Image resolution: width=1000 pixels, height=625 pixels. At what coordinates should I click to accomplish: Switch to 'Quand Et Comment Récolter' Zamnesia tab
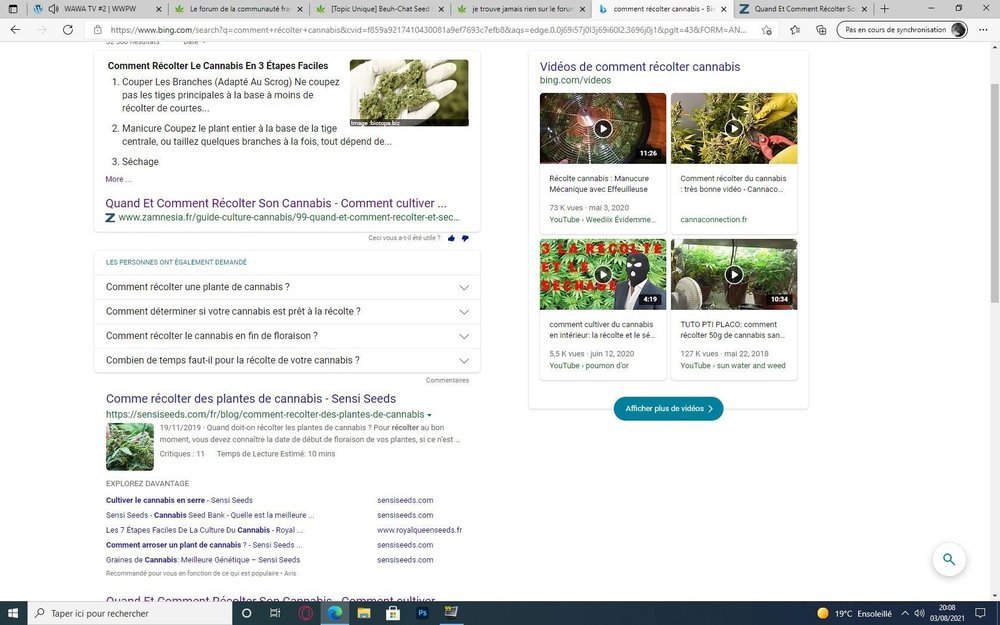803,9
